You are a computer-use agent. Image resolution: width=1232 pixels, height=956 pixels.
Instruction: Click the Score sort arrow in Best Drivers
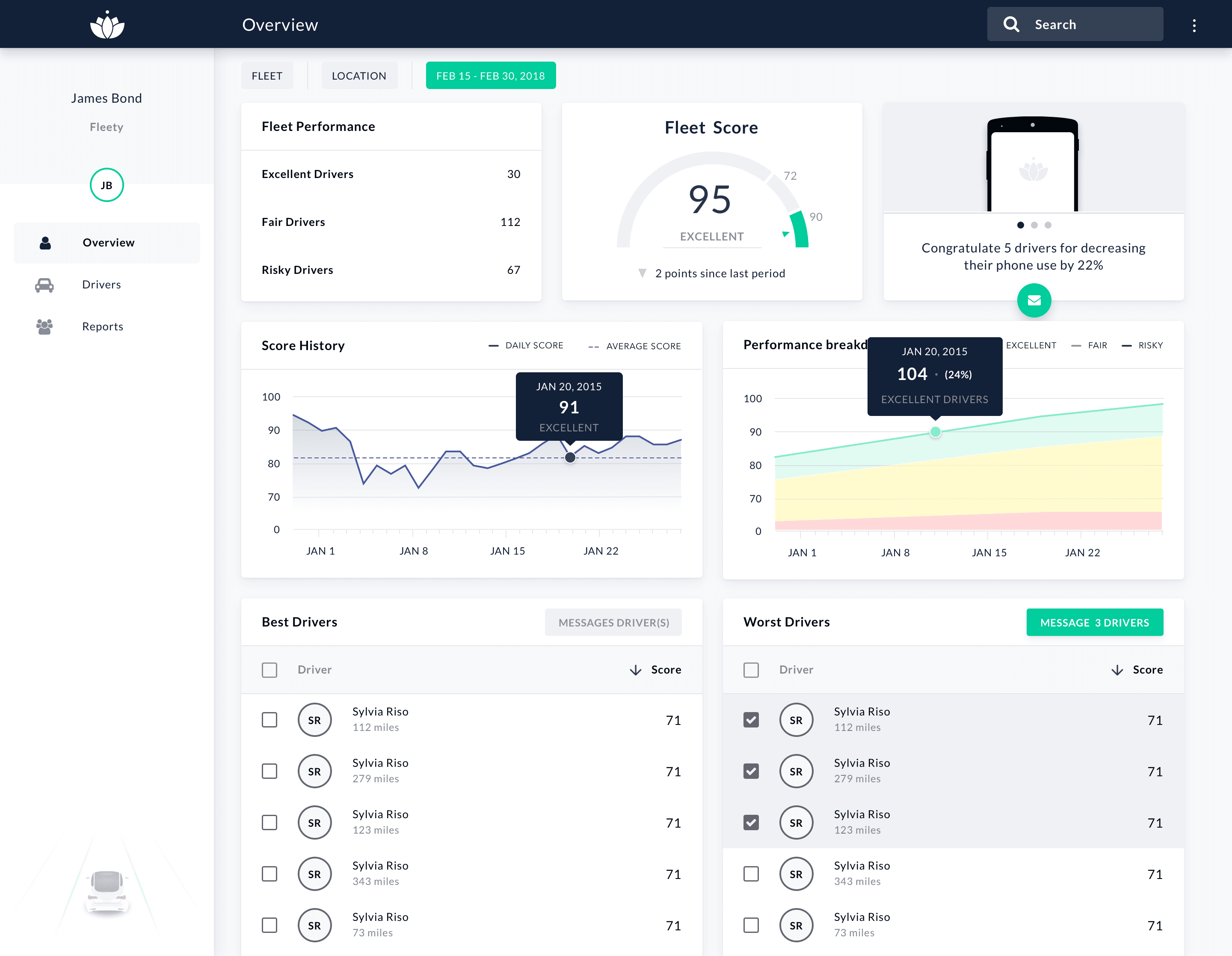click(x=636, y=670)
